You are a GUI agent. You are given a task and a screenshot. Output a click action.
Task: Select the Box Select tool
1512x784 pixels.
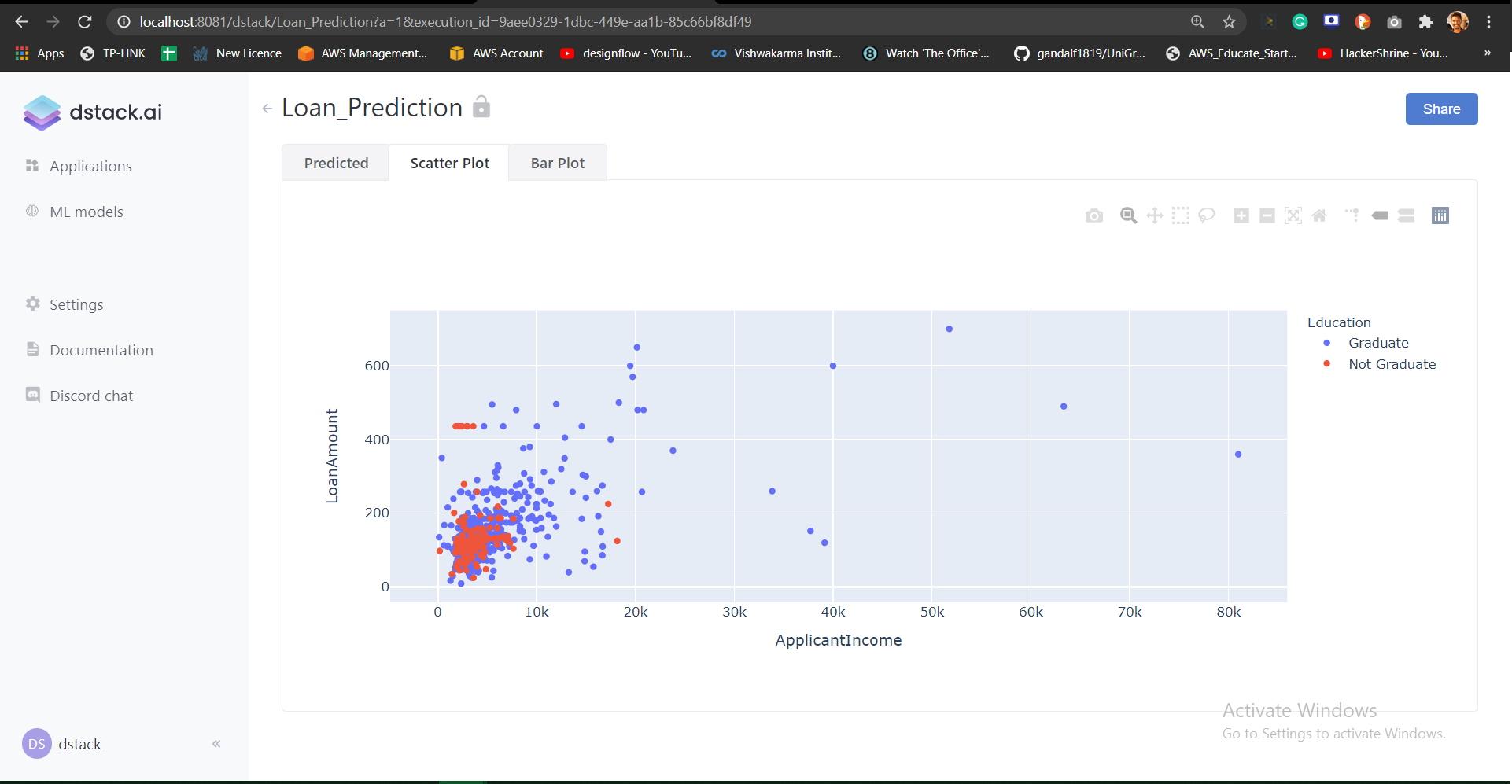point(1181,215)
